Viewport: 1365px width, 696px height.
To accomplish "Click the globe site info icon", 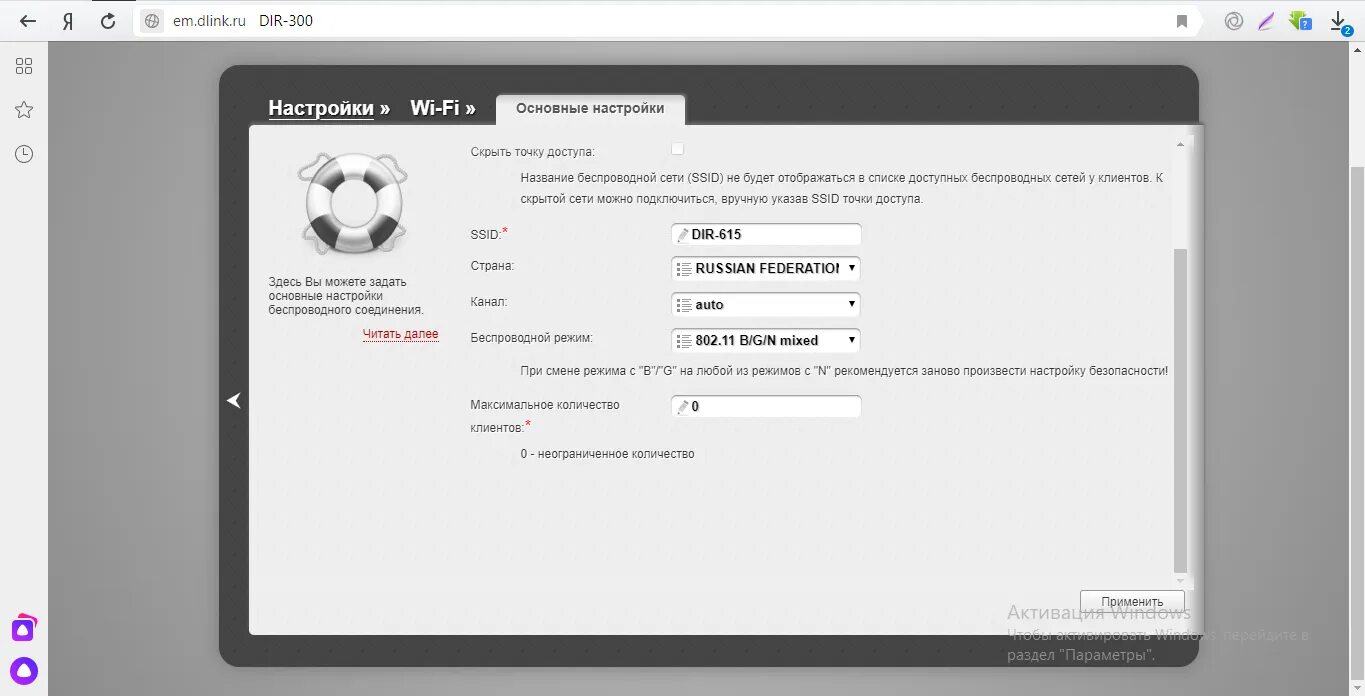I will [x=152, y=21].
